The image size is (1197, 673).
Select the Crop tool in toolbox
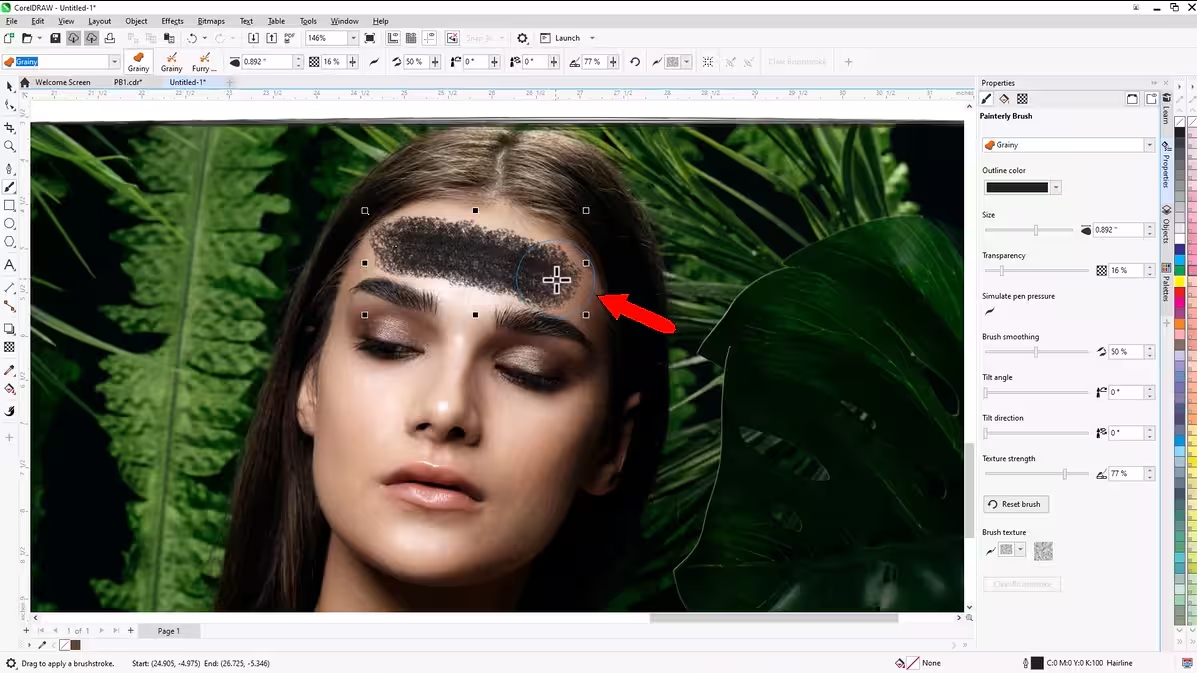[10, 128]
